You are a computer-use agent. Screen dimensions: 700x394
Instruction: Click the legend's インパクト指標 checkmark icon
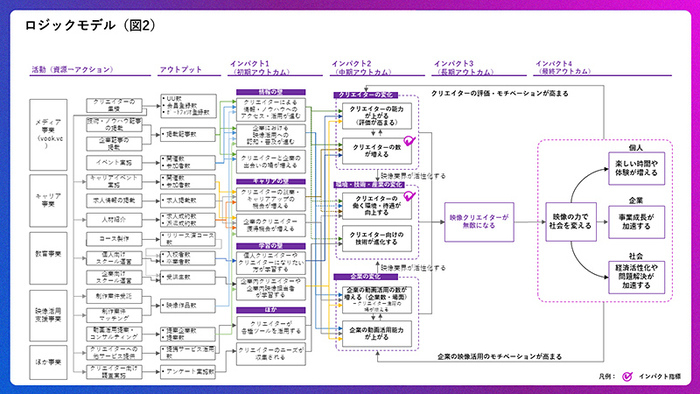pyautogui.click(x=627, y=377)
